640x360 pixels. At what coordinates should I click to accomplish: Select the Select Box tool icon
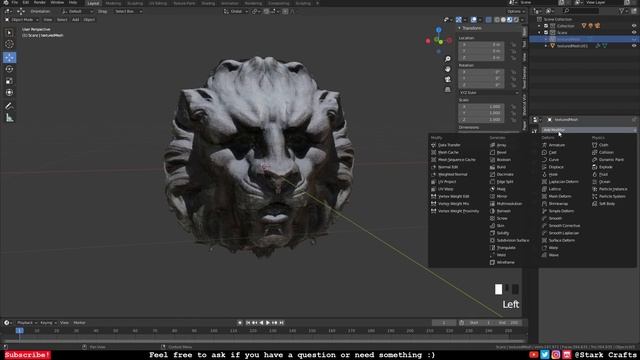(x=9, y=33)
